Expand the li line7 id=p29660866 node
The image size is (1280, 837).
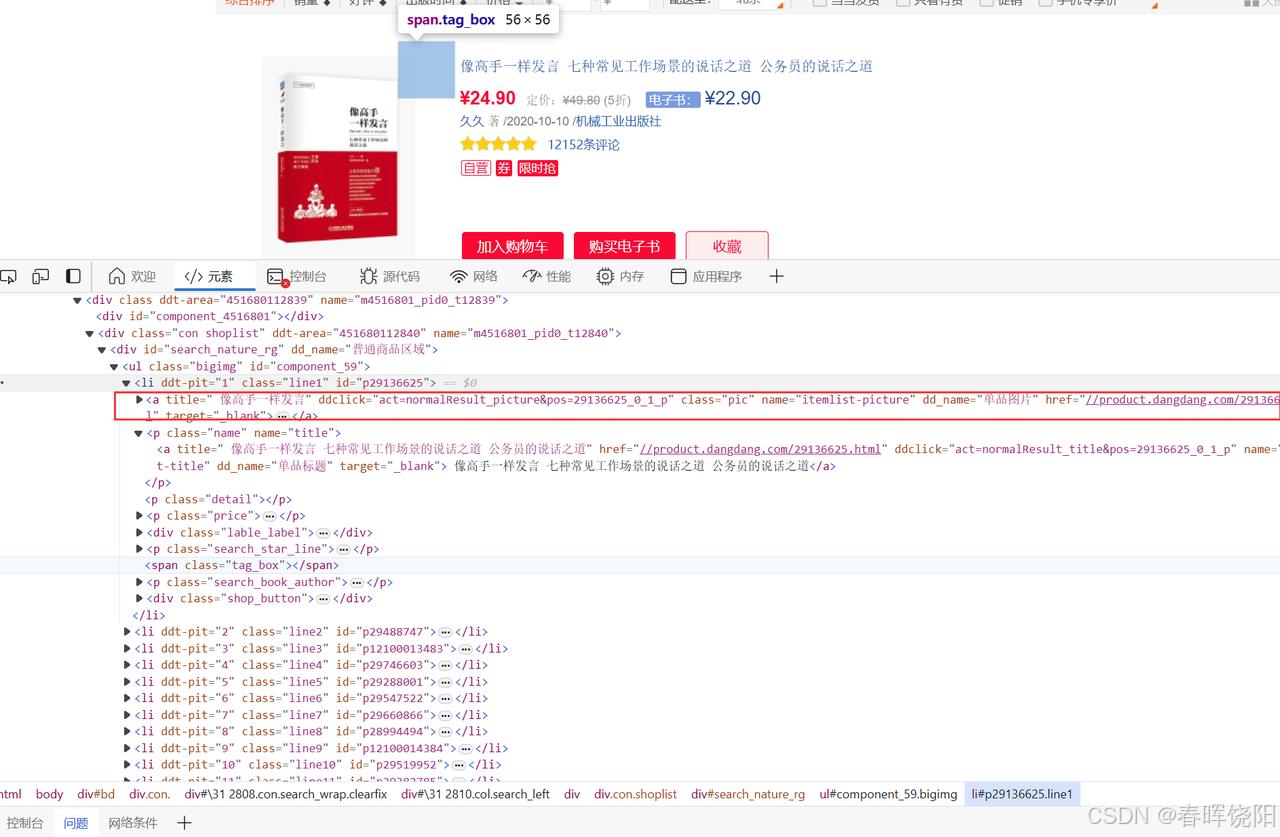click(x=127, y=715)
